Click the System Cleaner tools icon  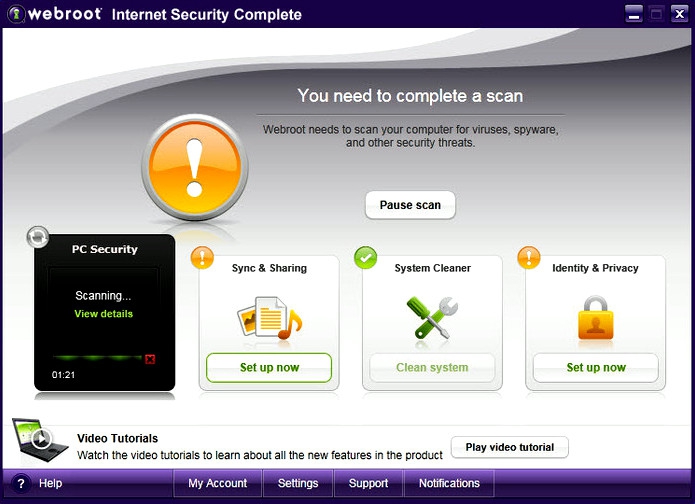(x=432, y=318)
